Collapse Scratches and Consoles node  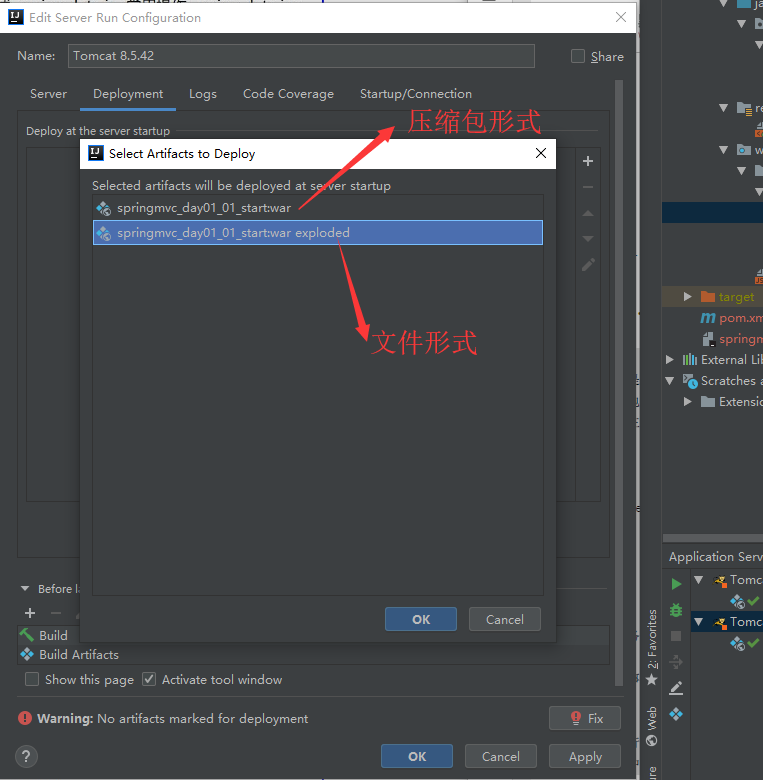[669, 381]
